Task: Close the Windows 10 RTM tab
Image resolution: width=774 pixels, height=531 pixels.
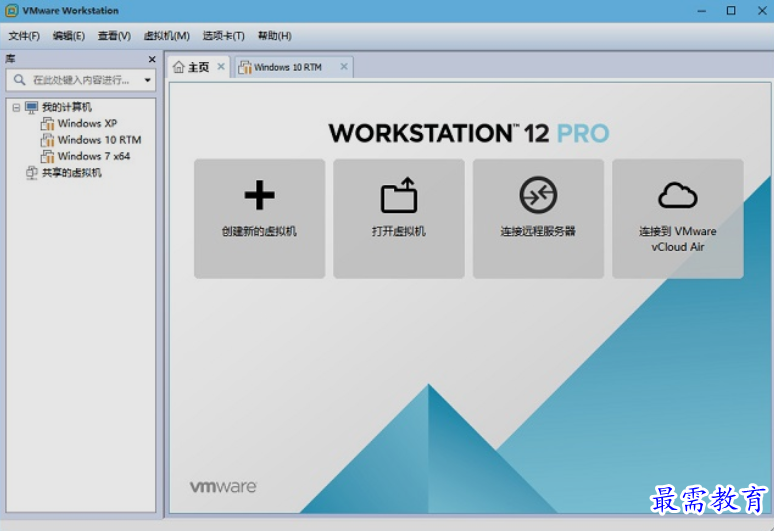Action: [344, 66]
